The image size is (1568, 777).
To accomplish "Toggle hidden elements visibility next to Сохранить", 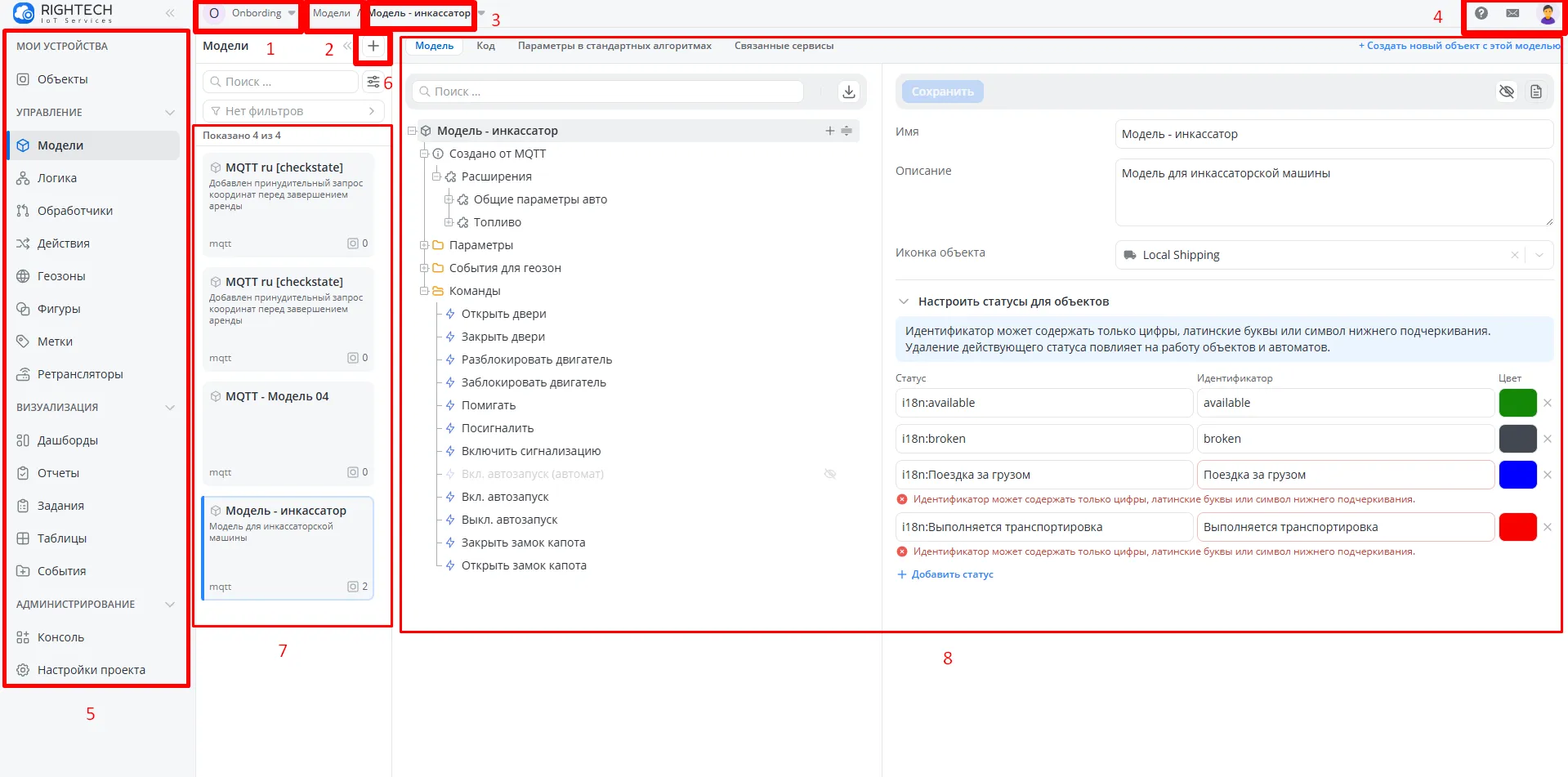I will (1508, 92).
